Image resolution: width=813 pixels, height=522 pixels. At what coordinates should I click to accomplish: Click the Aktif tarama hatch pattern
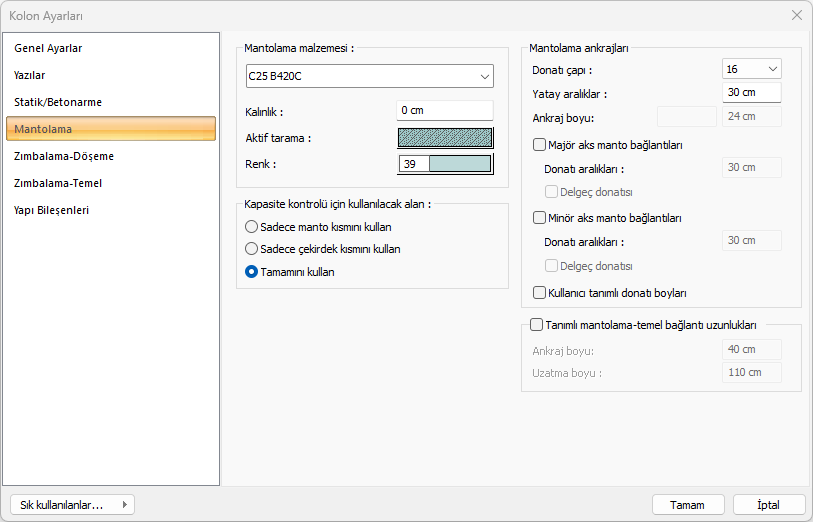pyautogui.click(x=445, y=137)
